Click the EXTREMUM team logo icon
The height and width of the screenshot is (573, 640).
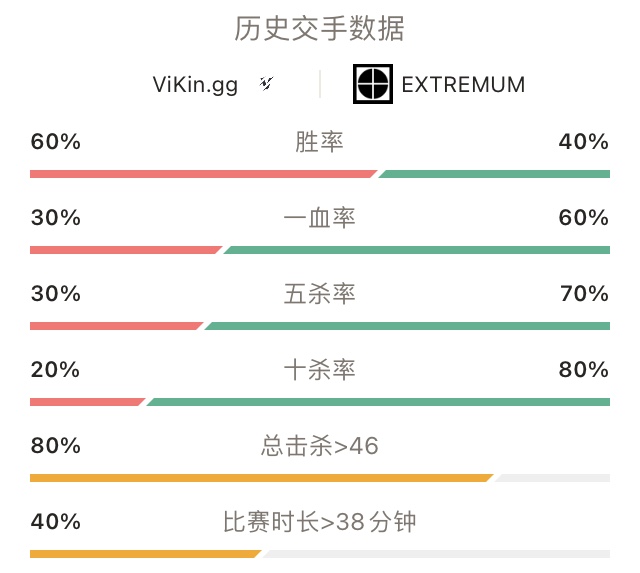coord(373,84)
